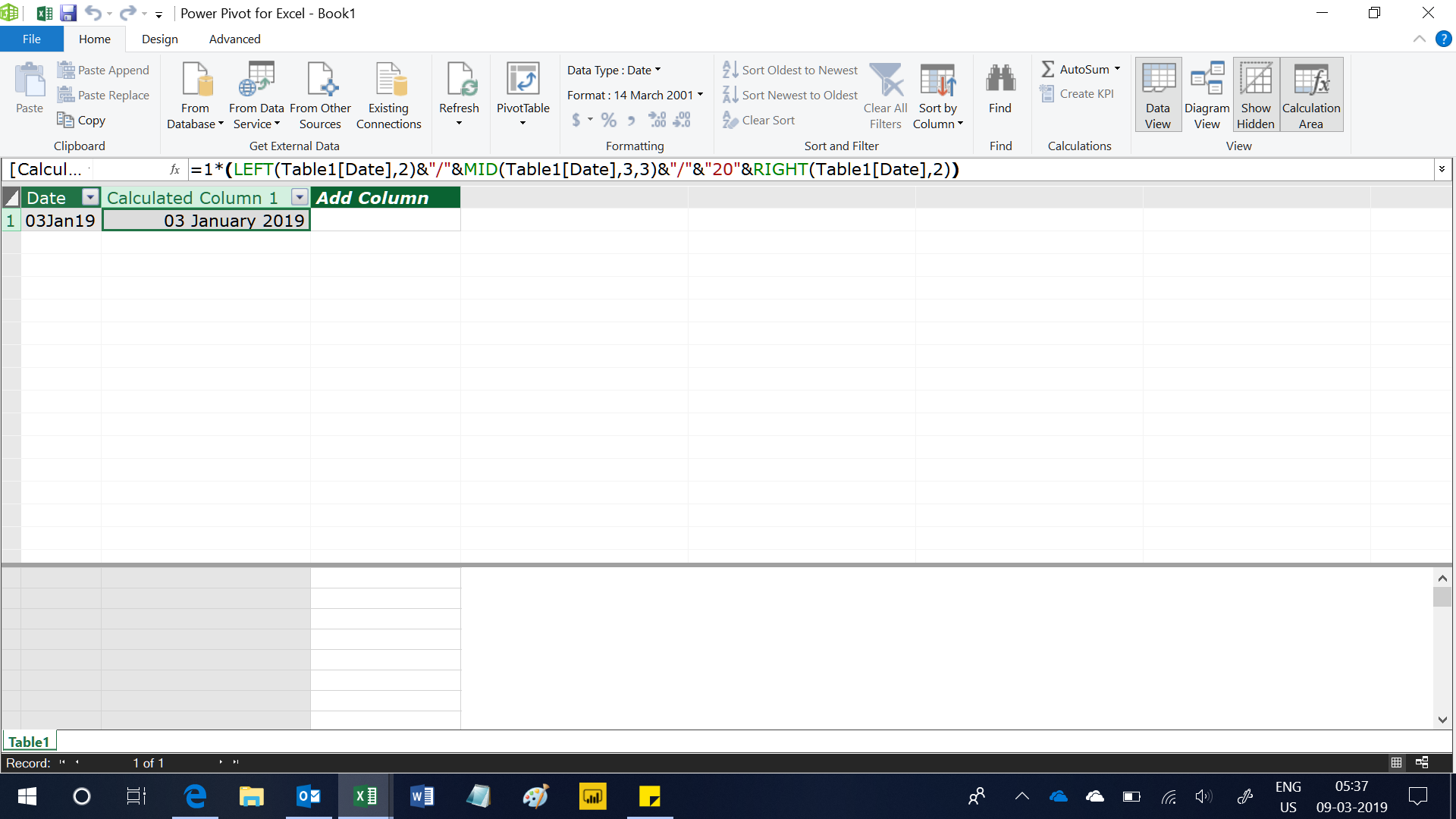Expand AutoSum dropdown arrow

(1117, 69)
